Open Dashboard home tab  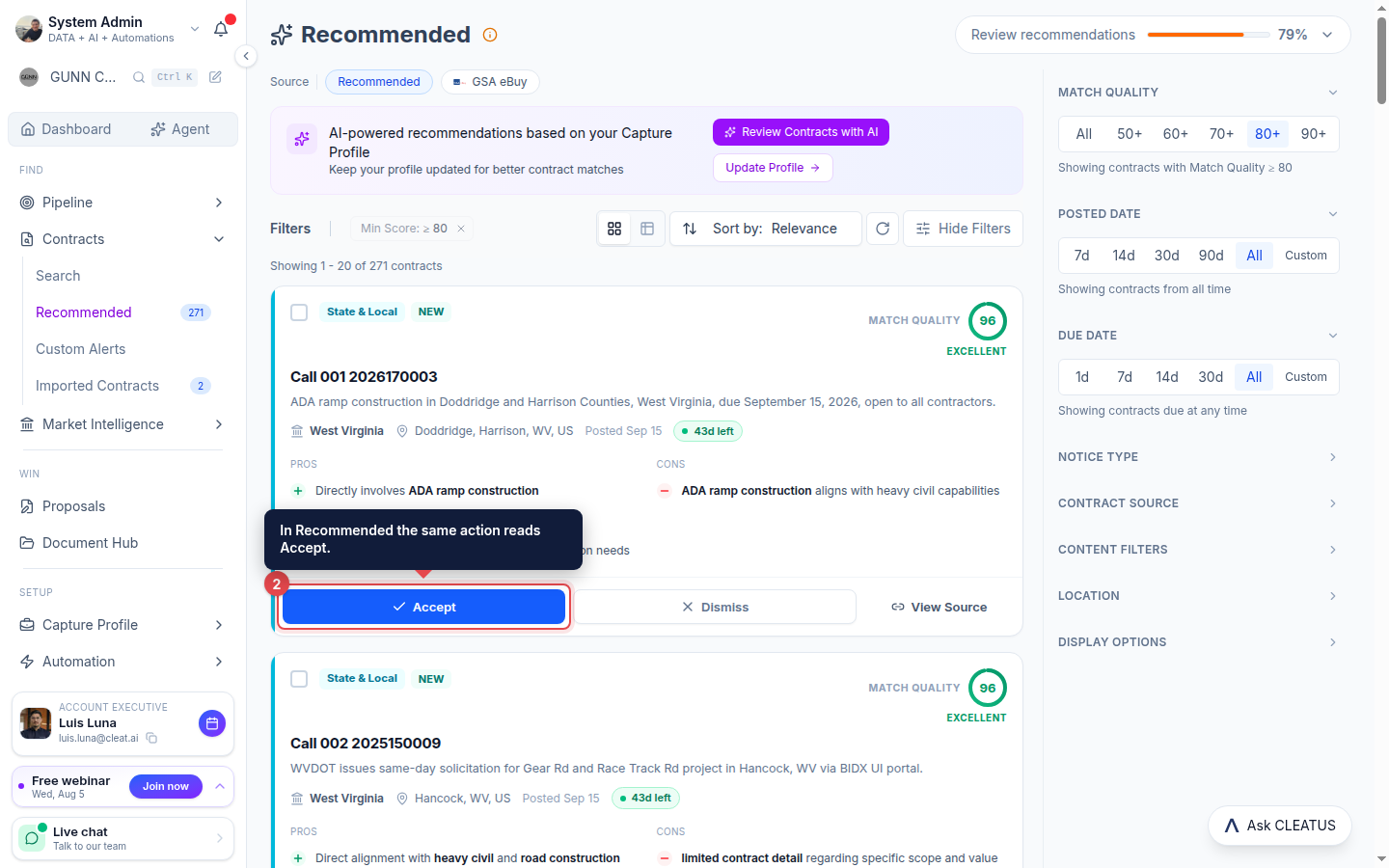point(66,129)
